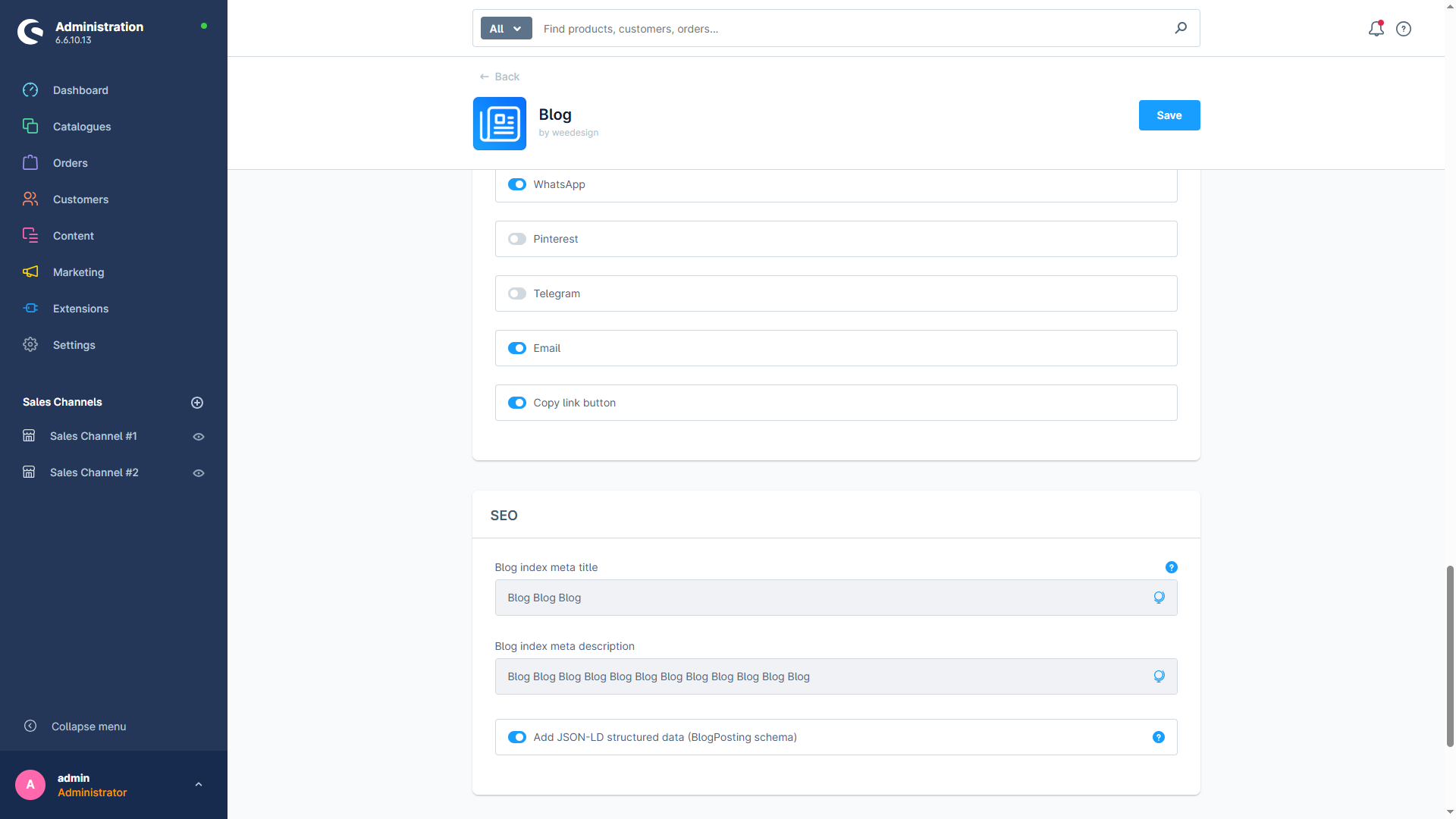Disable the Email share toggle

517,348
